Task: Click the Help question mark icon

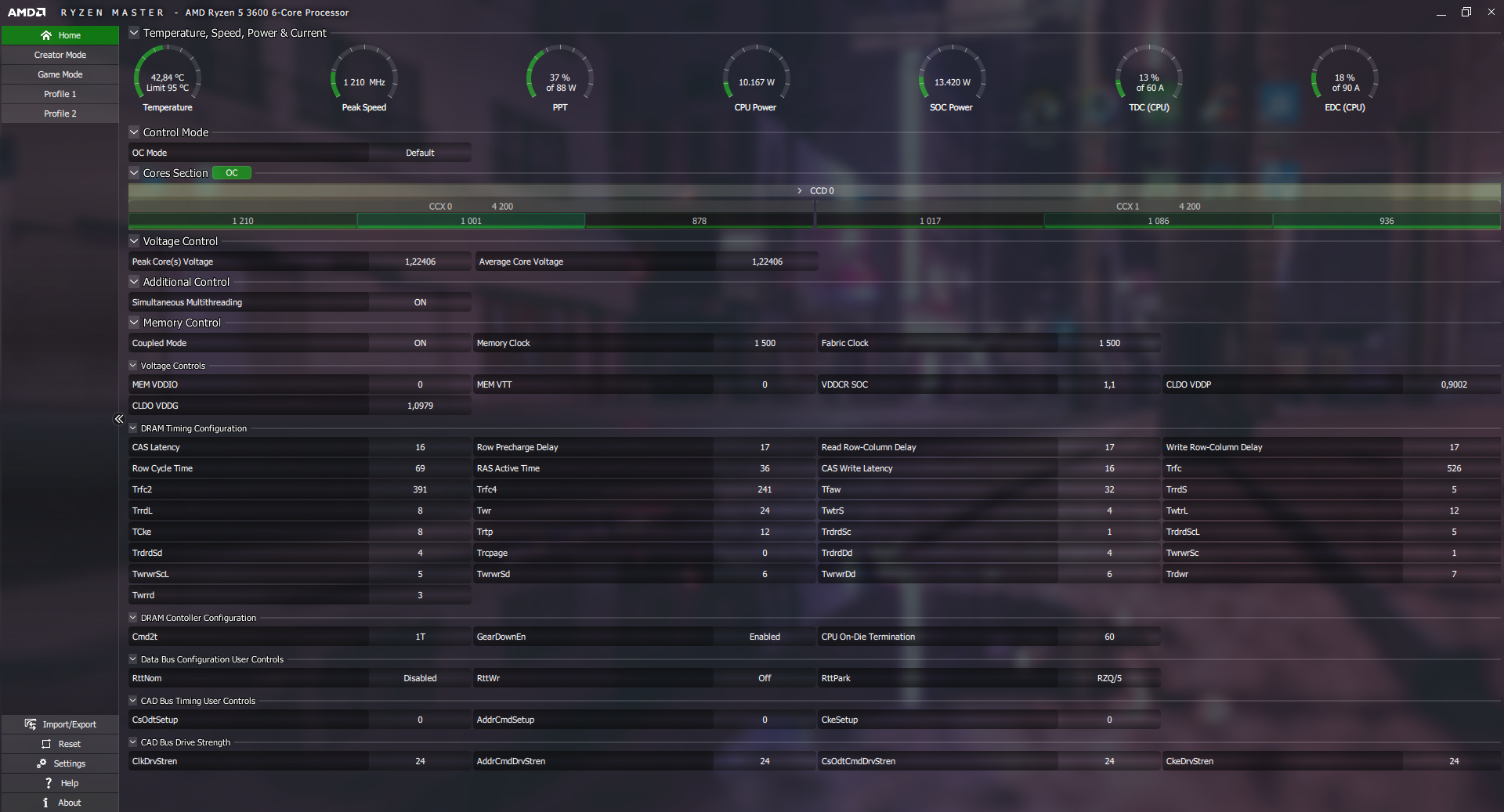Action: pos(49,783)
